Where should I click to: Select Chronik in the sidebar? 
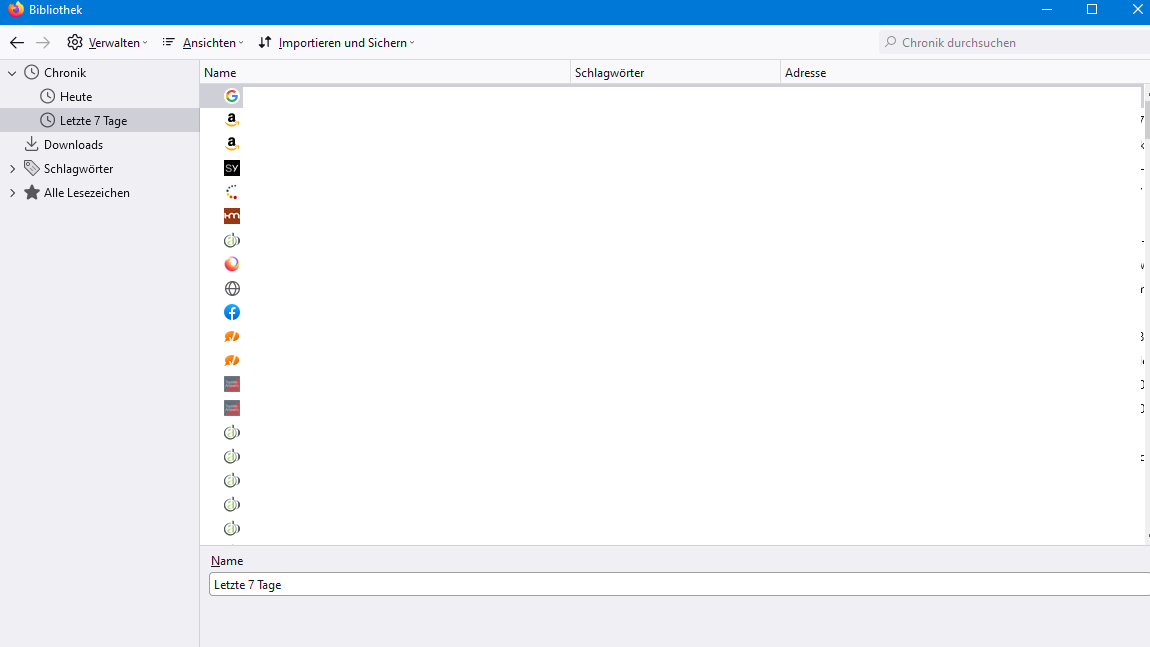pos(65,73)
